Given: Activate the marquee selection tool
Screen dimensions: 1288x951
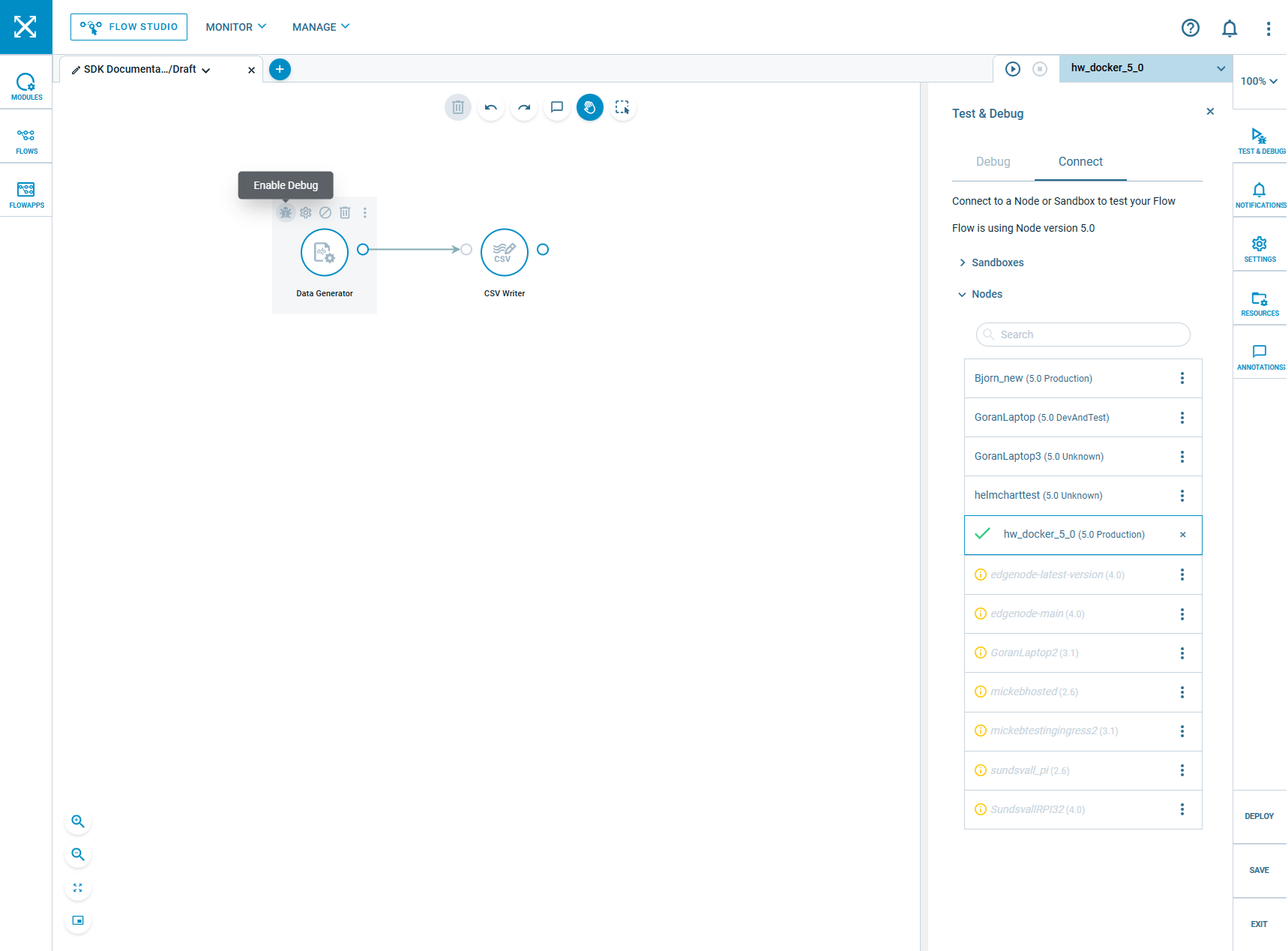Looking at the screenshot, I should pyautogui.click(x=622, y=108).
